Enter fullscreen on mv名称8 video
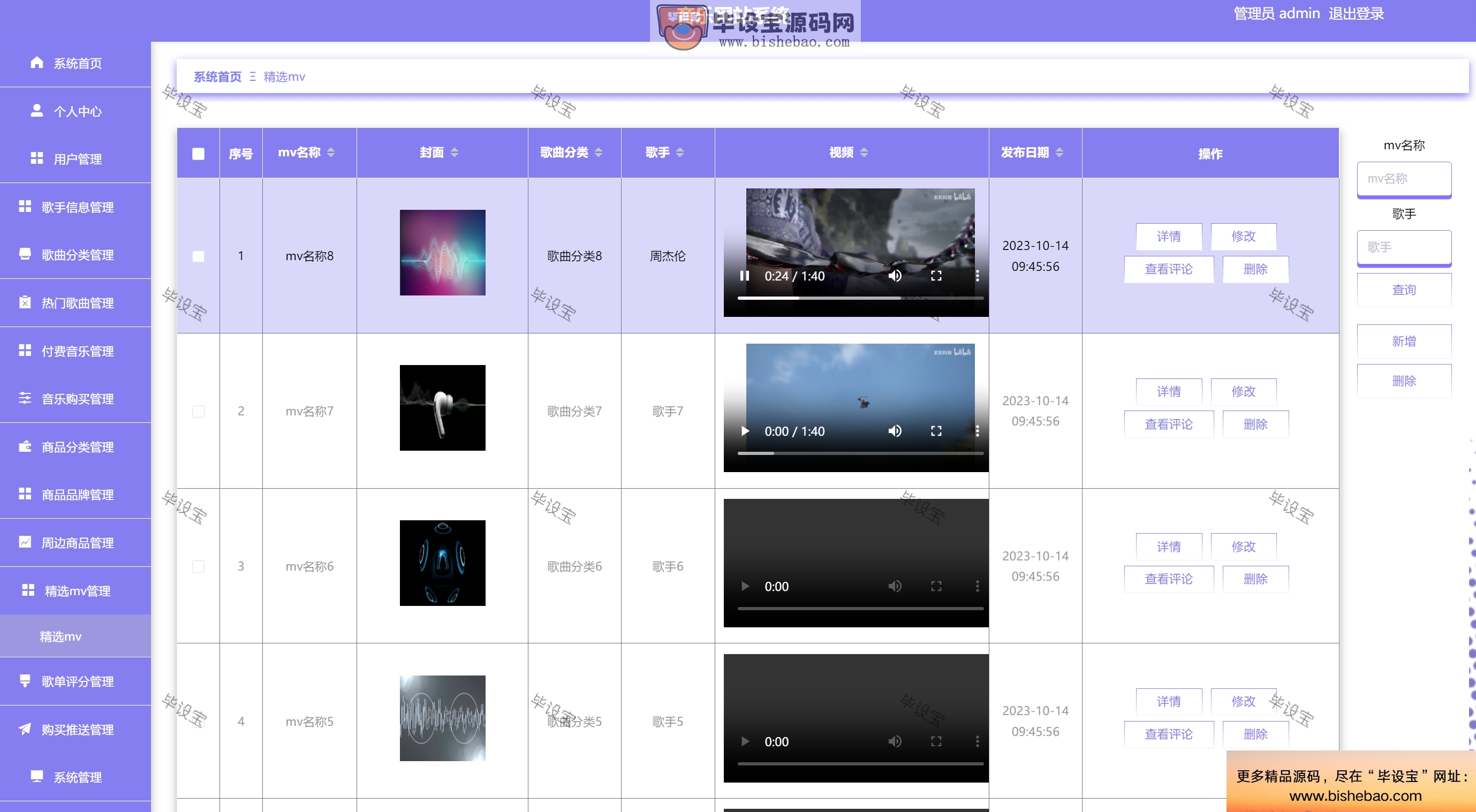The height and width of the screenshot is (812, 1476). coord(936,276)
